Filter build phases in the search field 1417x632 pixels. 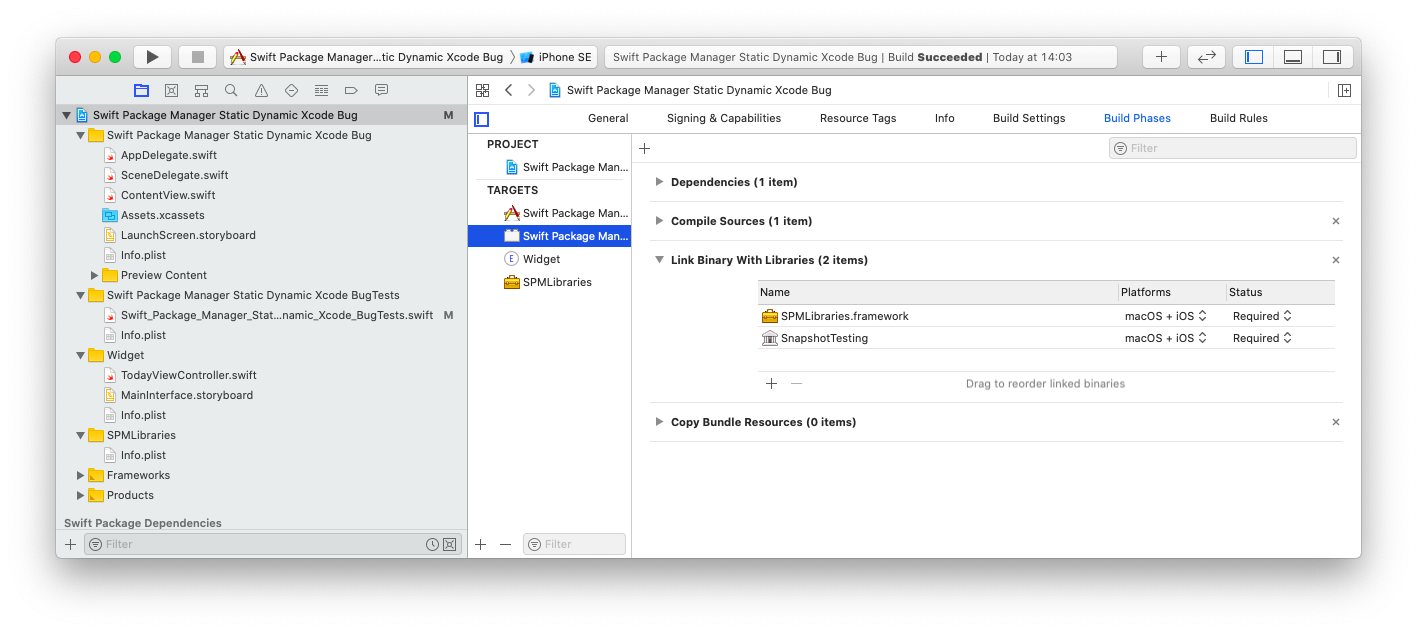pos(1233,148)
